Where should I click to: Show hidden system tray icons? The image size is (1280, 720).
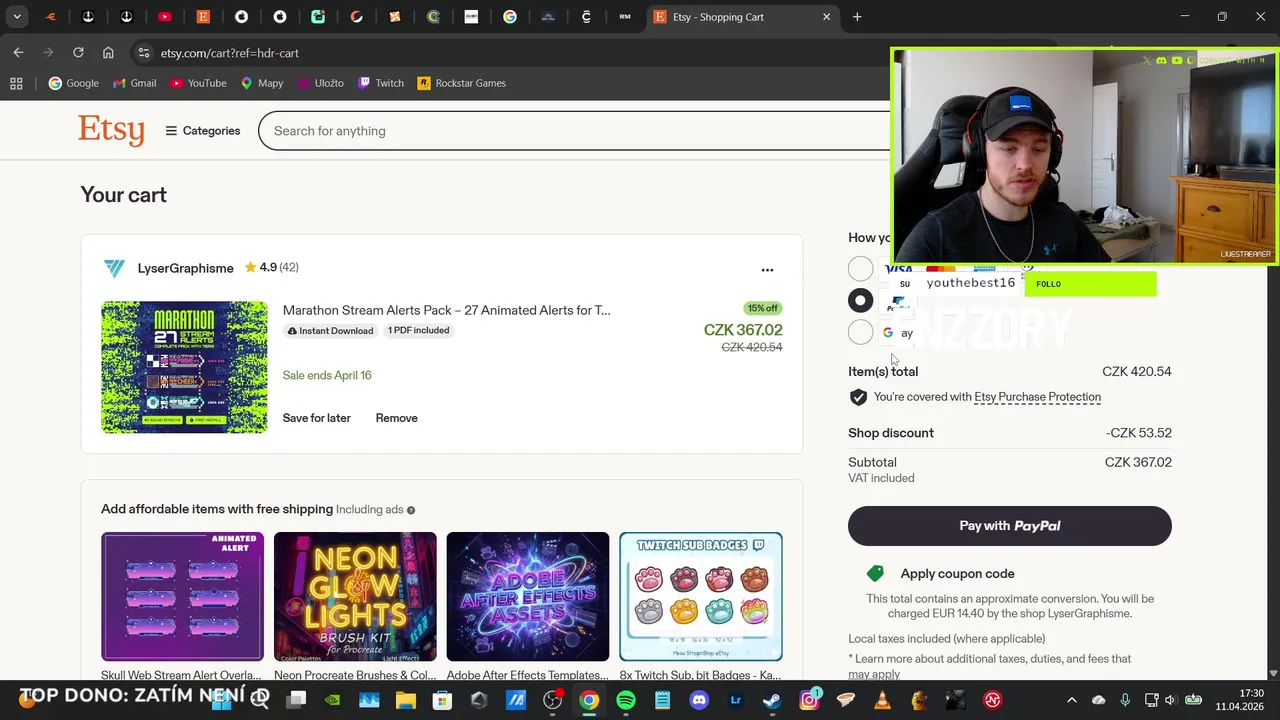(1072, 700)
